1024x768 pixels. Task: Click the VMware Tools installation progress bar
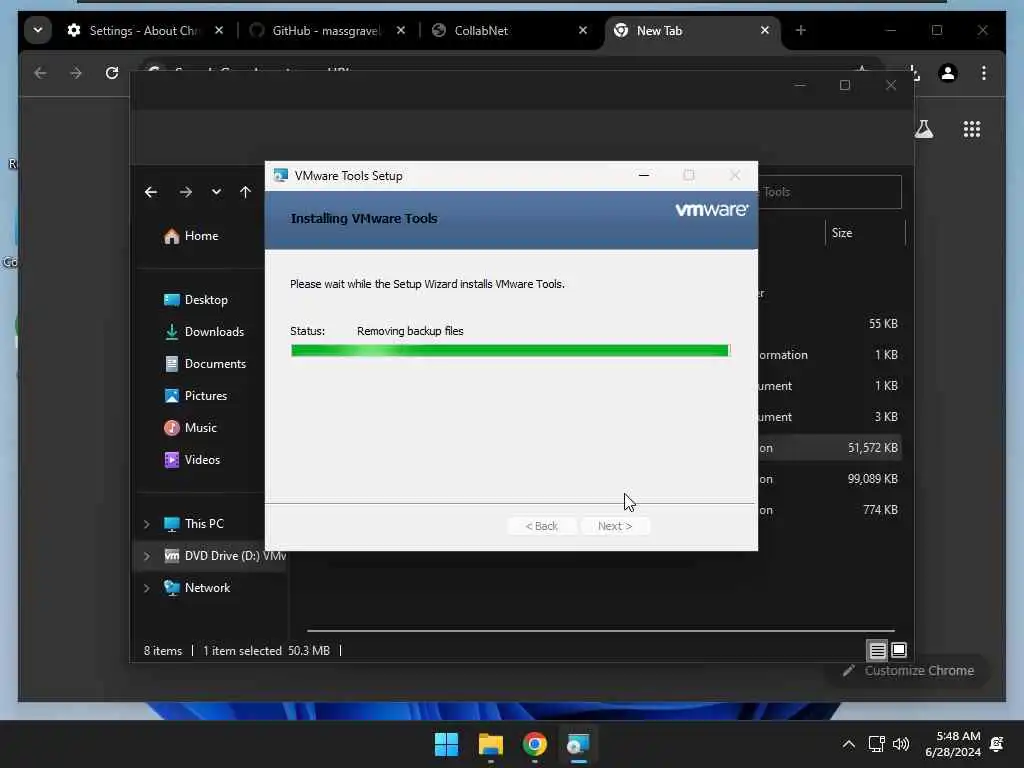510,351
